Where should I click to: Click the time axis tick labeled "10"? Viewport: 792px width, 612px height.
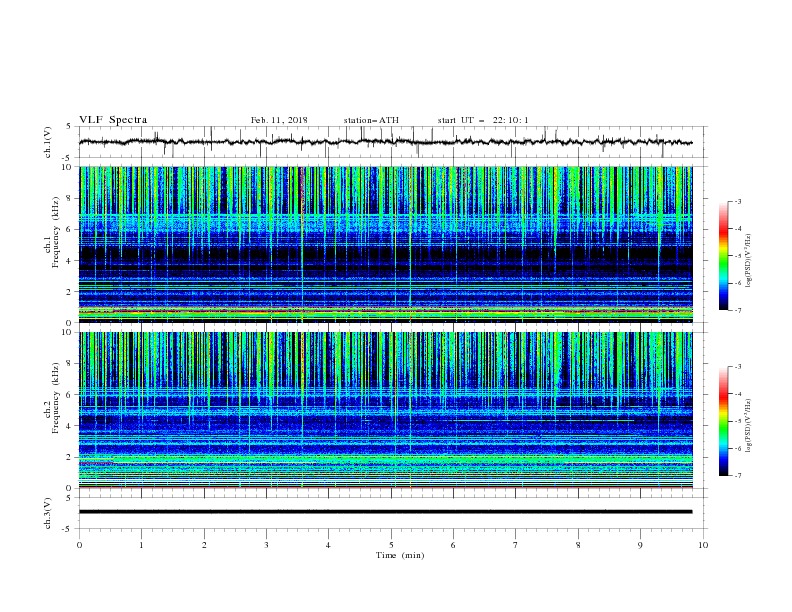pos(703,545)
